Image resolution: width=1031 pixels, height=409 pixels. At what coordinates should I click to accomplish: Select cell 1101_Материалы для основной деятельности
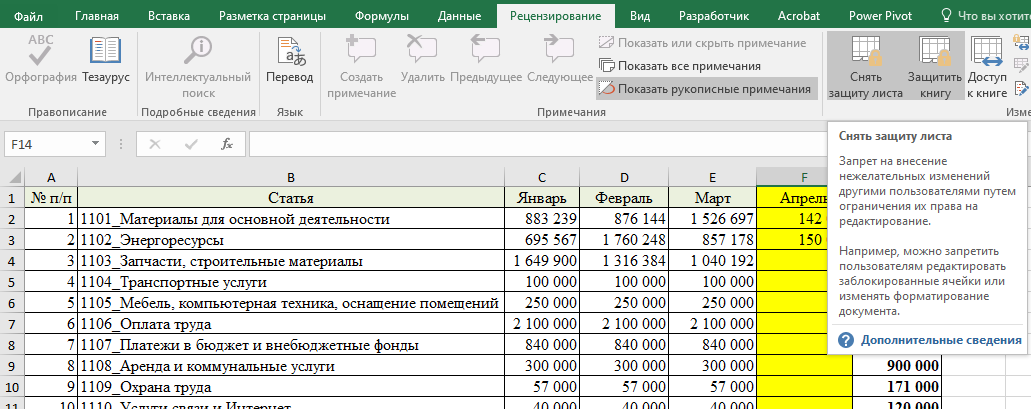(291, 219)
